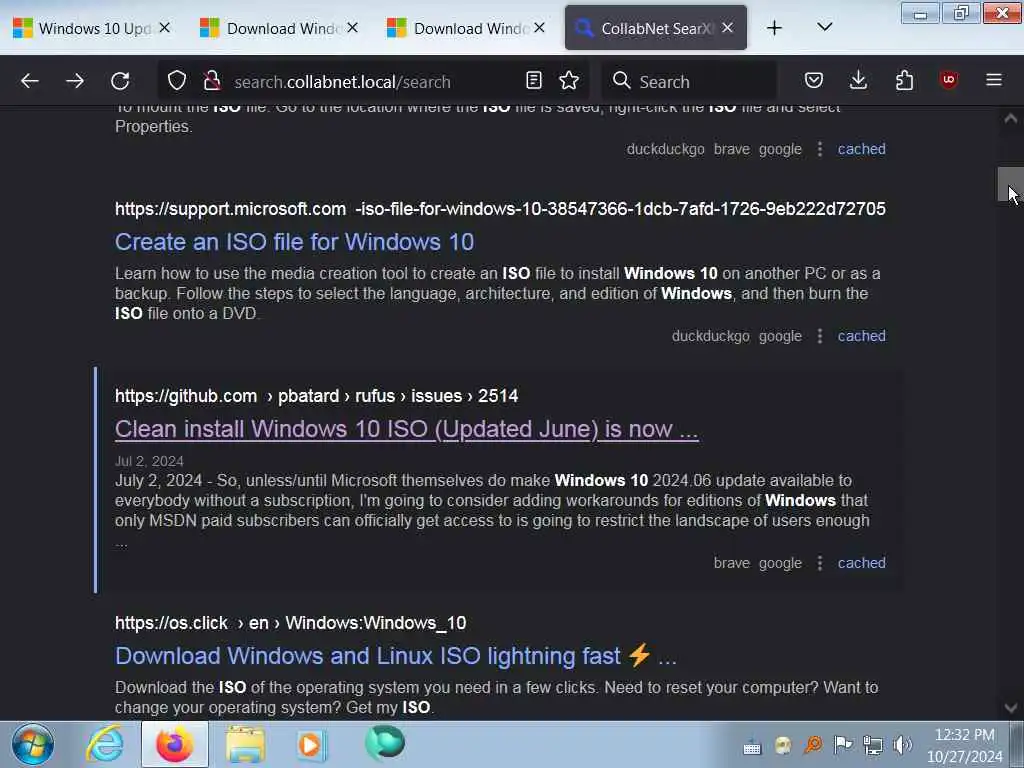The width and height of the screenshot is (1024, 768).
Task: Expand options dots for the topmost result
Action: [x=820, y=149]
